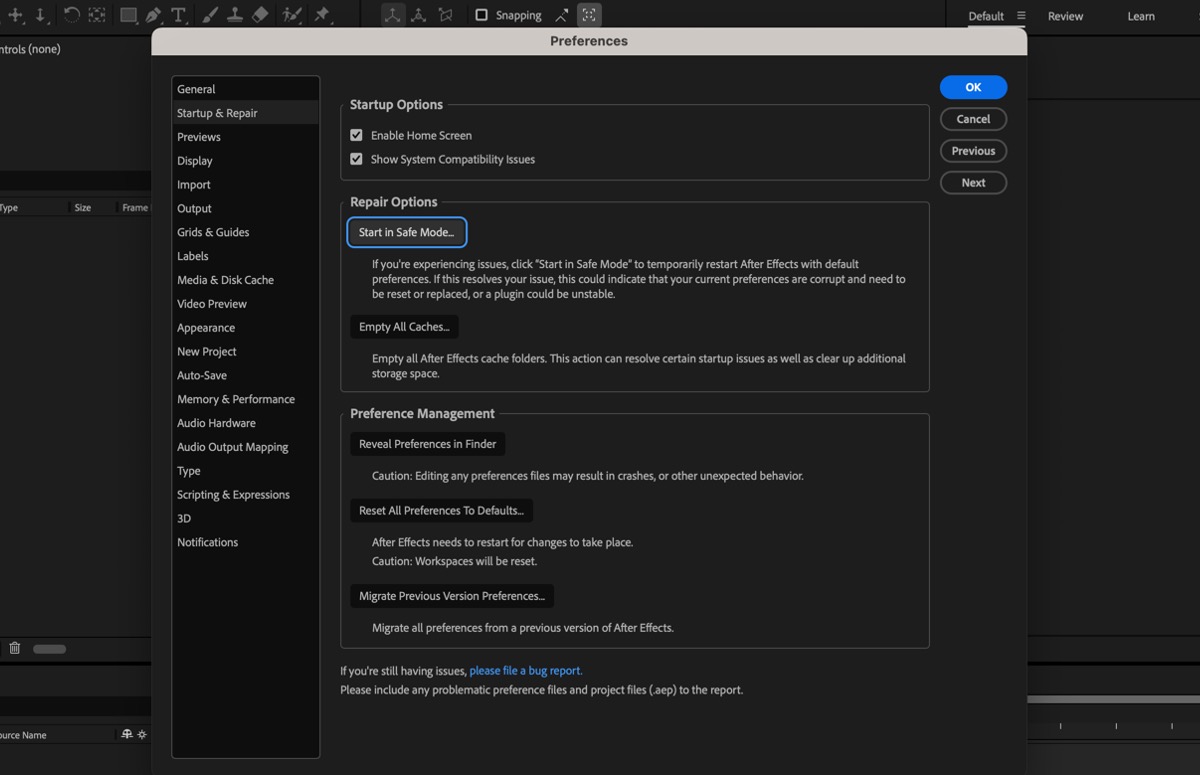The height and width of the screenshot is (775, 1200).
Task: Activate the Clone Stamp tool
Action: point(235,15)
